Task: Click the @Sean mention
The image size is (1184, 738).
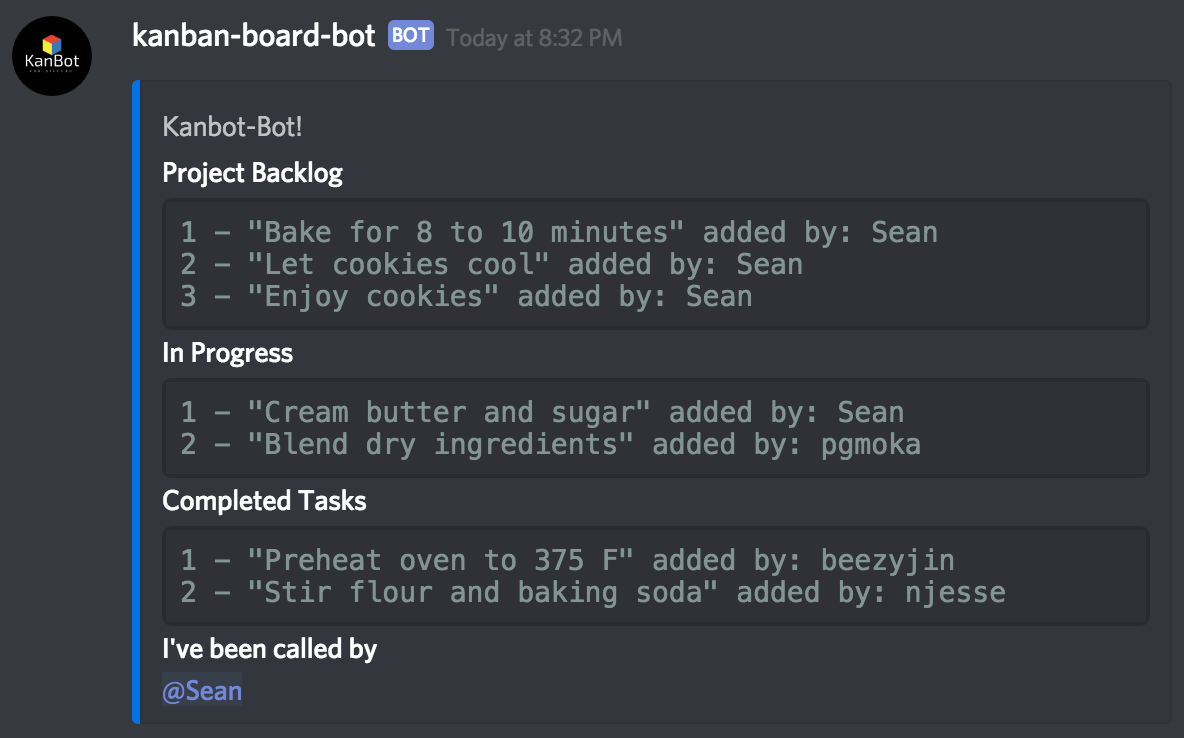Action: tap(202, 690)
